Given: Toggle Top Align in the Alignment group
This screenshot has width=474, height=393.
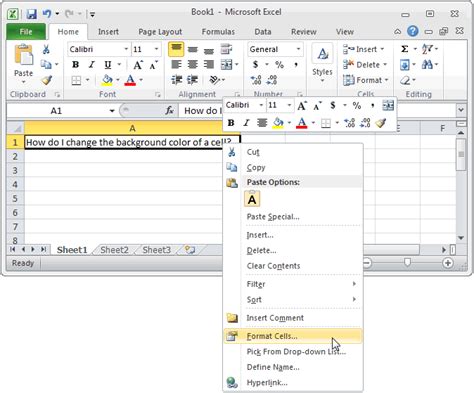Looking at the screenshot, I should [x=176, y=49].
